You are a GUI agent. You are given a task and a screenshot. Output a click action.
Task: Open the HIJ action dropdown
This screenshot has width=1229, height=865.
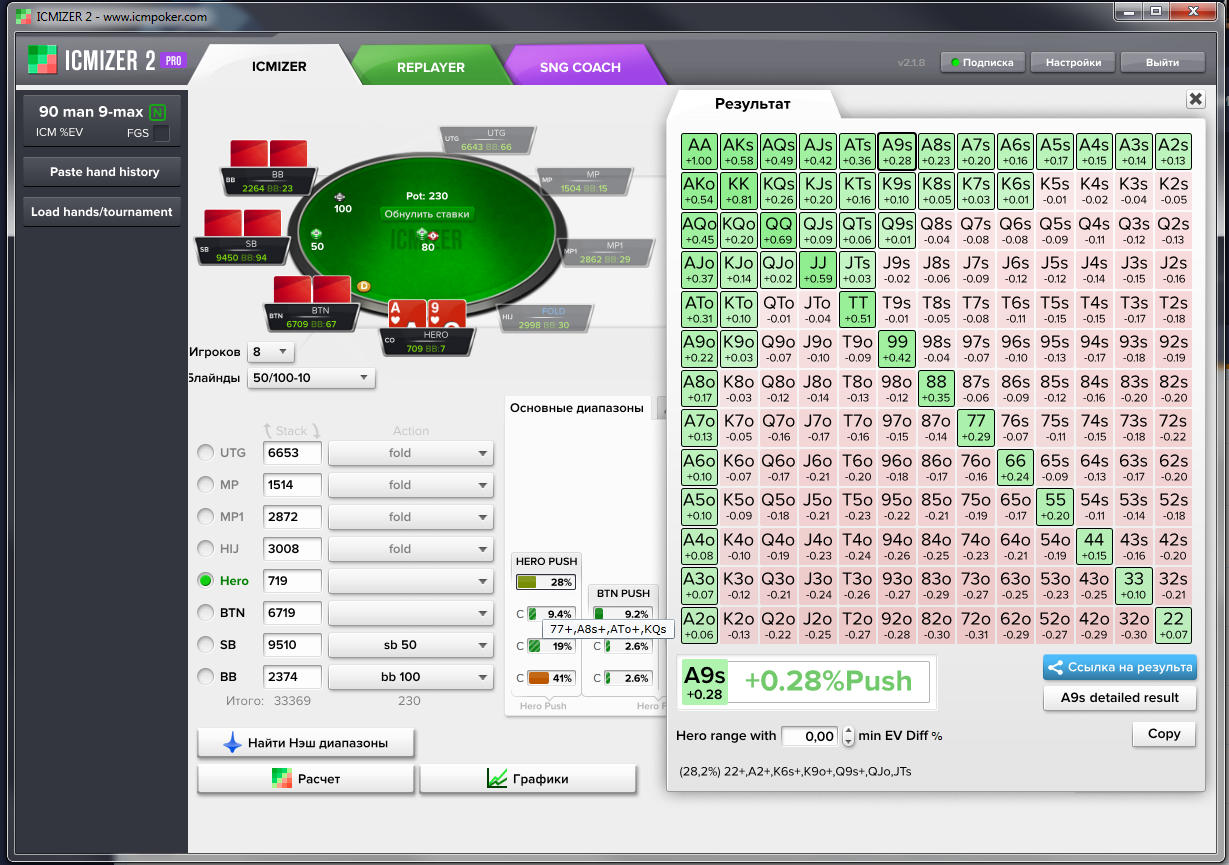[x=411, y=549]
